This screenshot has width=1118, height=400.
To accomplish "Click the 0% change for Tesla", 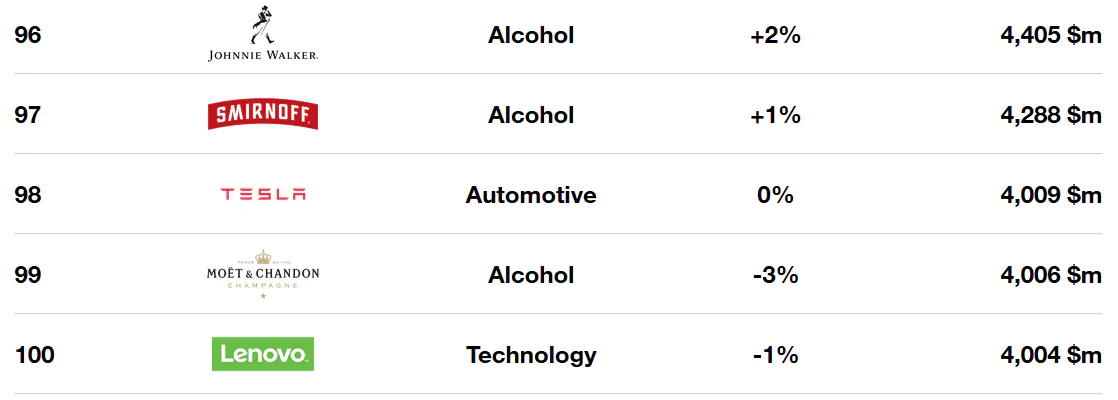I will [776, 195].
